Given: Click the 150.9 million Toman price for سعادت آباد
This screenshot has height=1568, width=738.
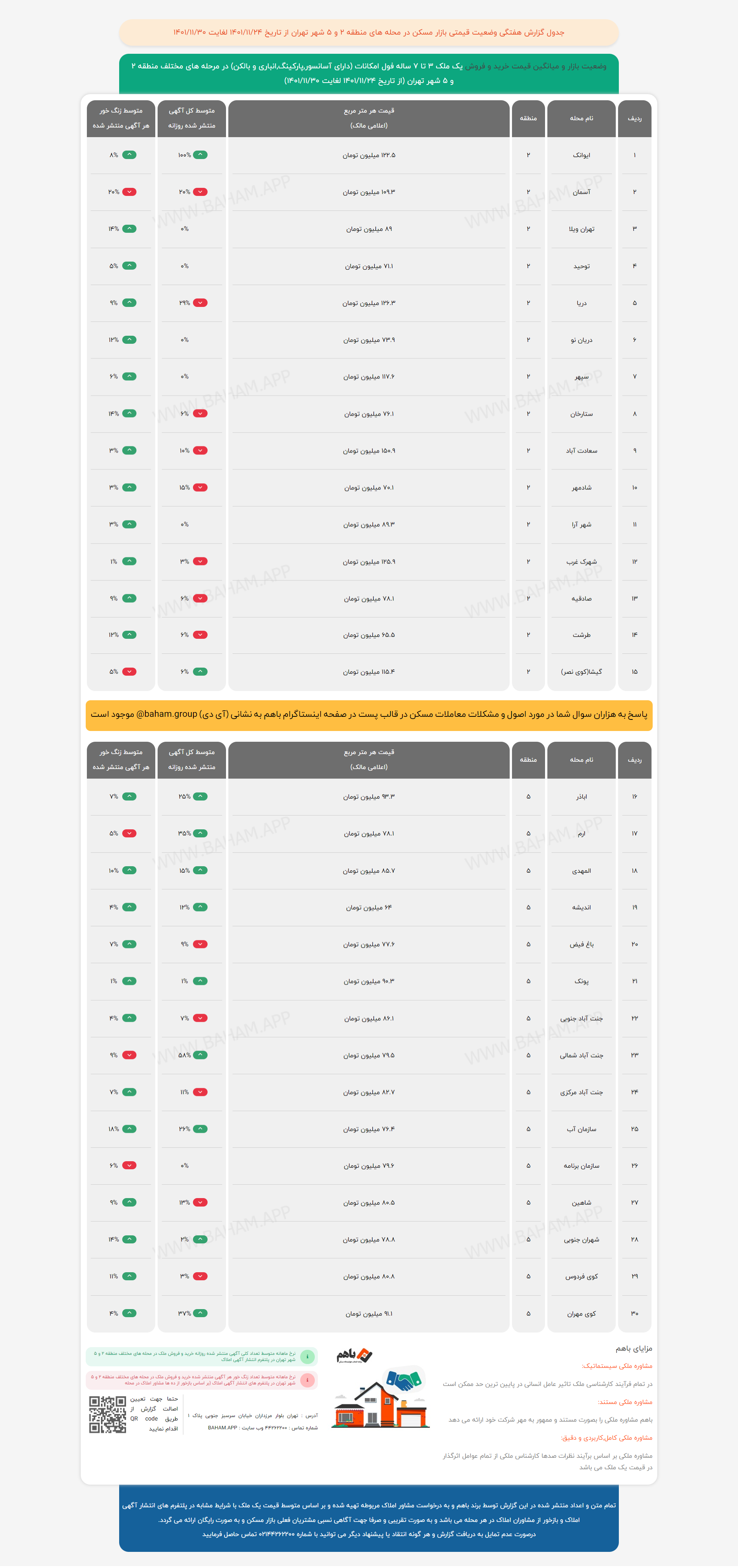Looking at the screenshot, I should [x=368, y=451].
